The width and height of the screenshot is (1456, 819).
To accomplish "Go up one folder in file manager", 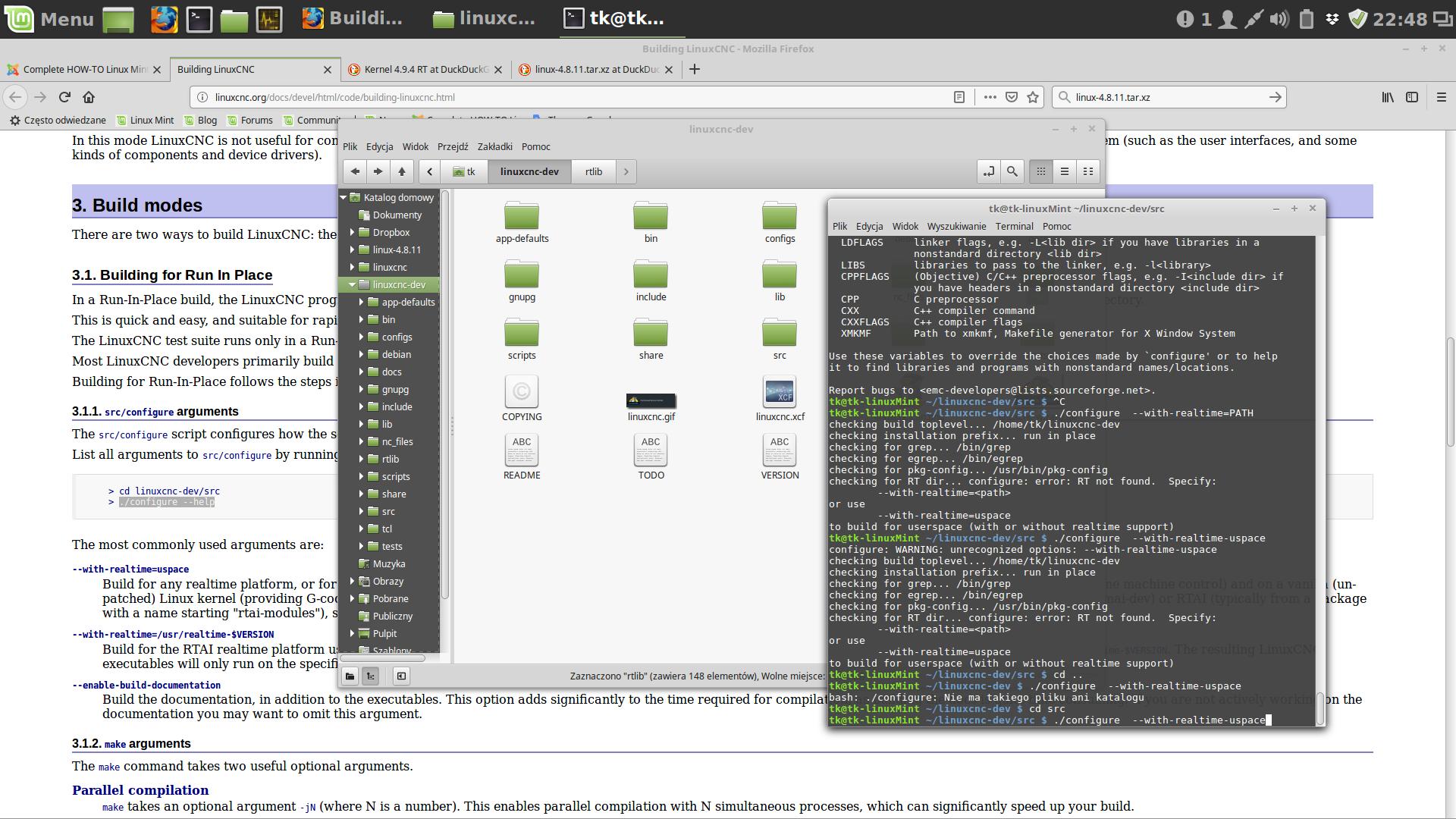I will click(402, 171).
